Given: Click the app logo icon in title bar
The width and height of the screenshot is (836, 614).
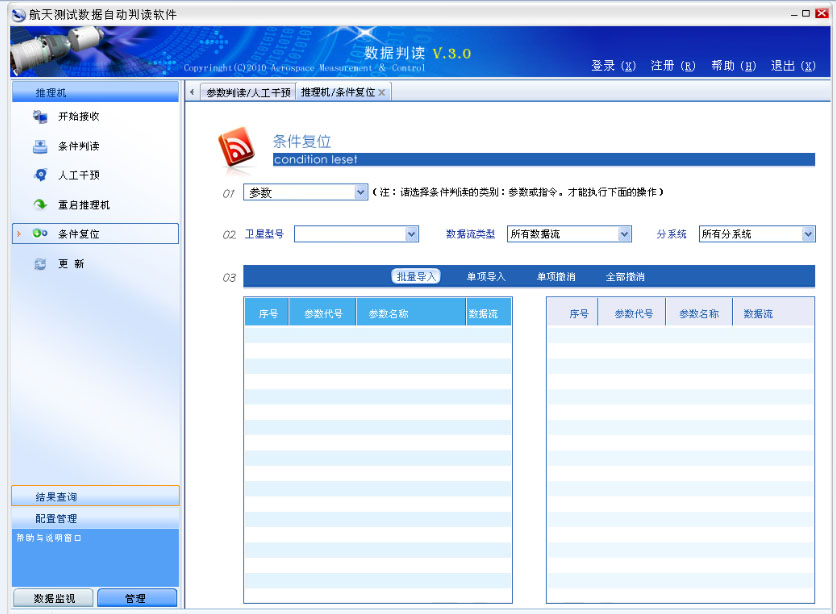Looking at the screenshot, I should pos(19,14).
